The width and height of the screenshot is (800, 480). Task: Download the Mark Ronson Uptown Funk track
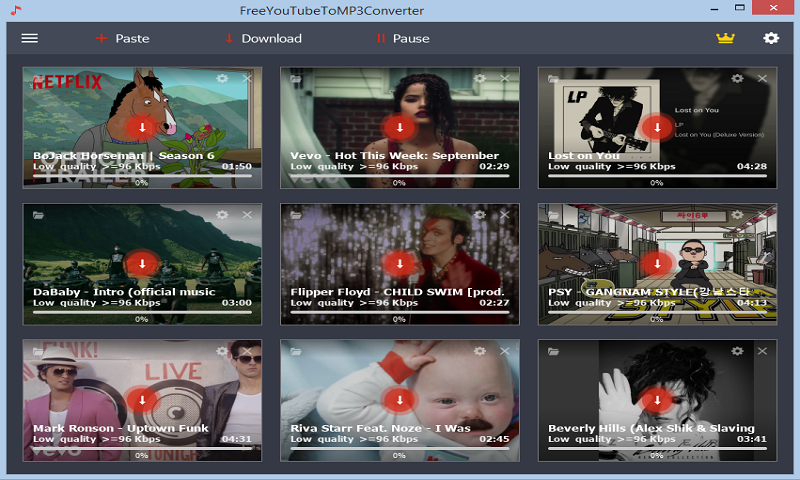point(142,400)
